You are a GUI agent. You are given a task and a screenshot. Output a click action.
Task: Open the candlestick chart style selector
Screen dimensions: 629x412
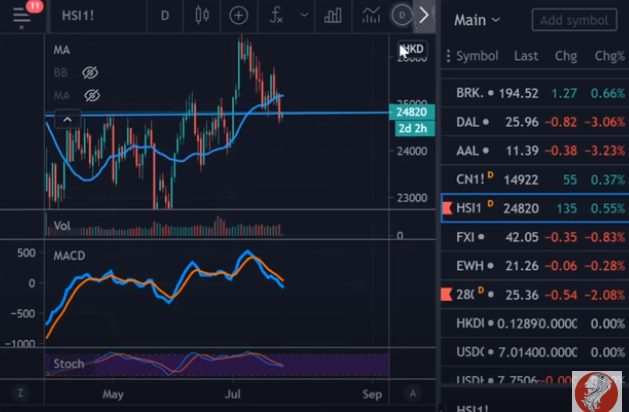202,16
